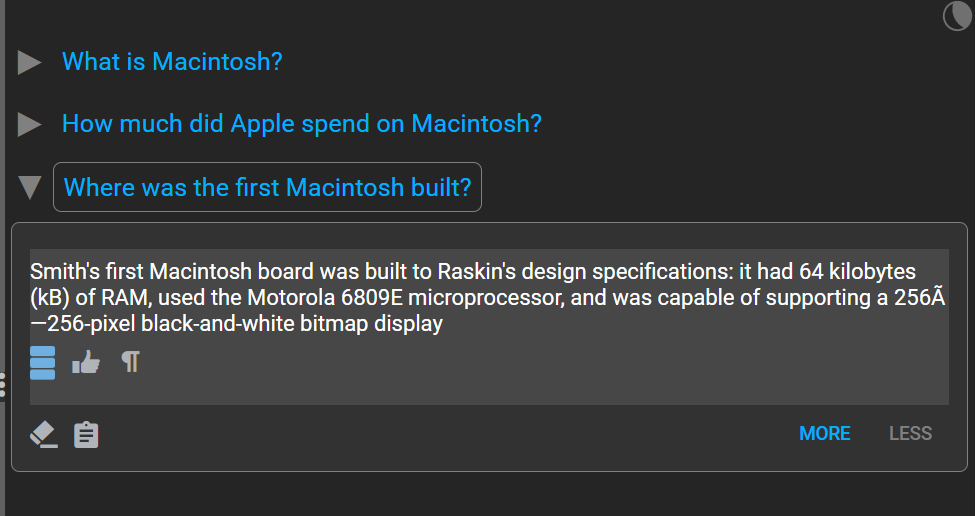The image size is (975, 516).
Task: Copy the answer with the clipboard icon
Action: pyautogui.click(x=86, y=435)
